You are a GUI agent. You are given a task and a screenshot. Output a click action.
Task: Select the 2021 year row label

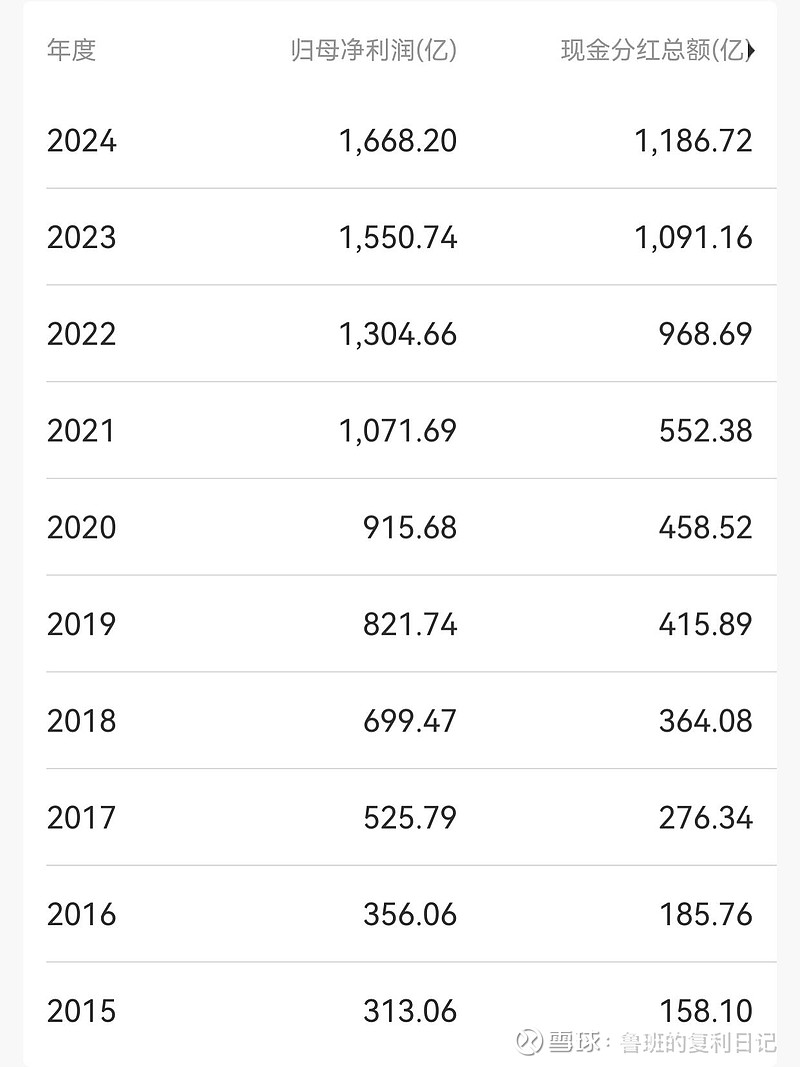point(81,431)
